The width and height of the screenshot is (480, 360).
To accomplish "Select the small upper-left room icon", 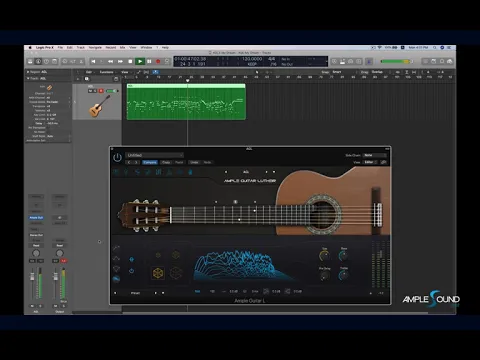I will [158, 255].
